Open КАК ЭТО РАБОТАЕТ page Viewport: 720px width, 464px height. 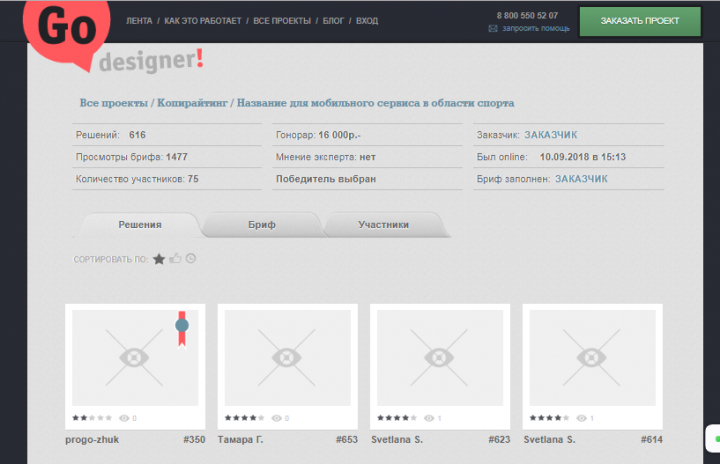pos(202,21)
